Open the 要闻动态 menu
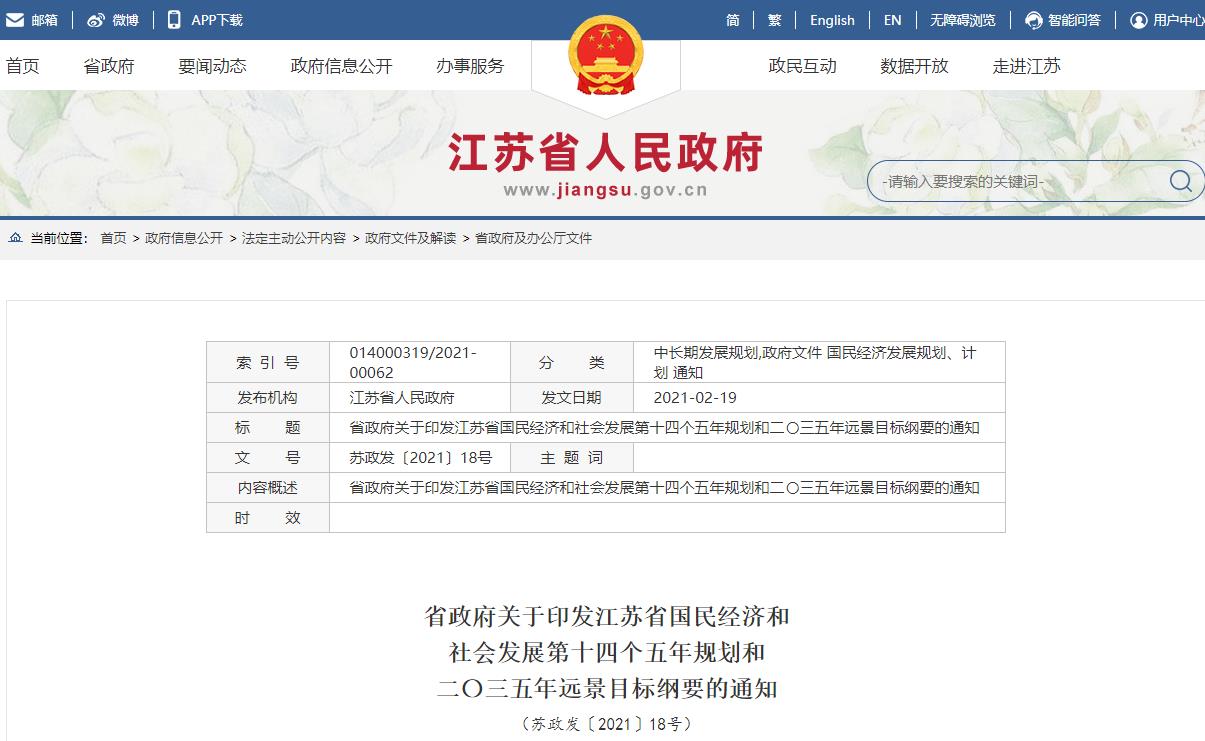This screenshot has width=1205, height=741. click(x=212, y=66)
